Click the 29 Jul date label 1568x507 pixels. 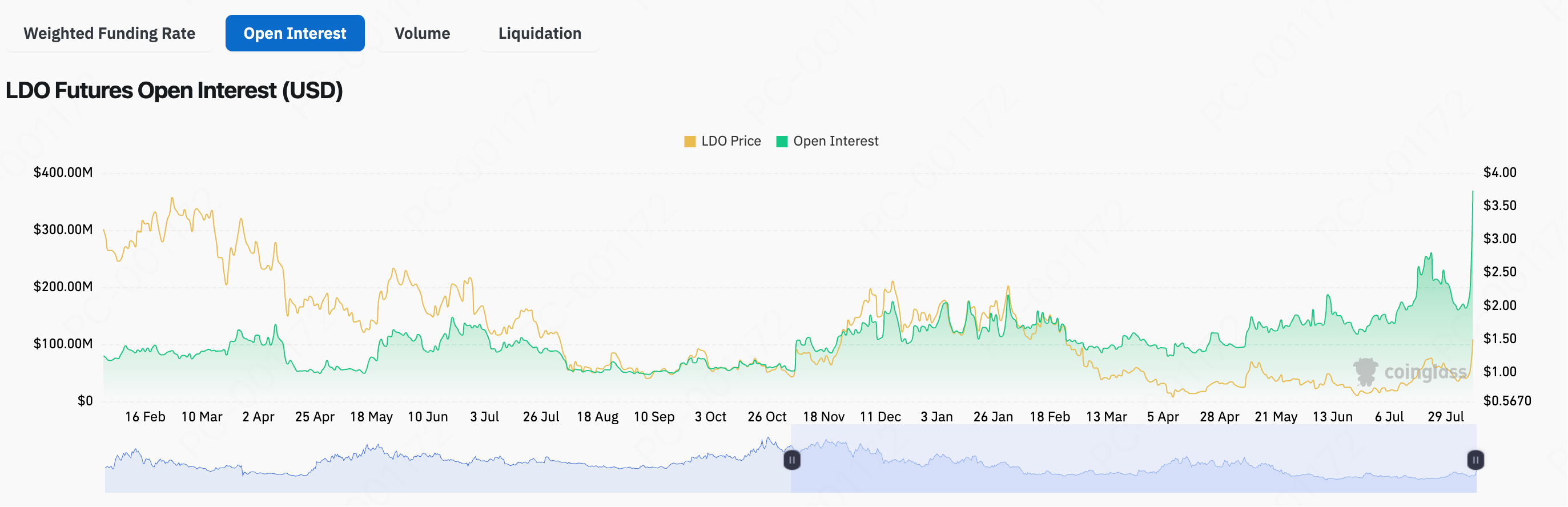point(1445,417)
